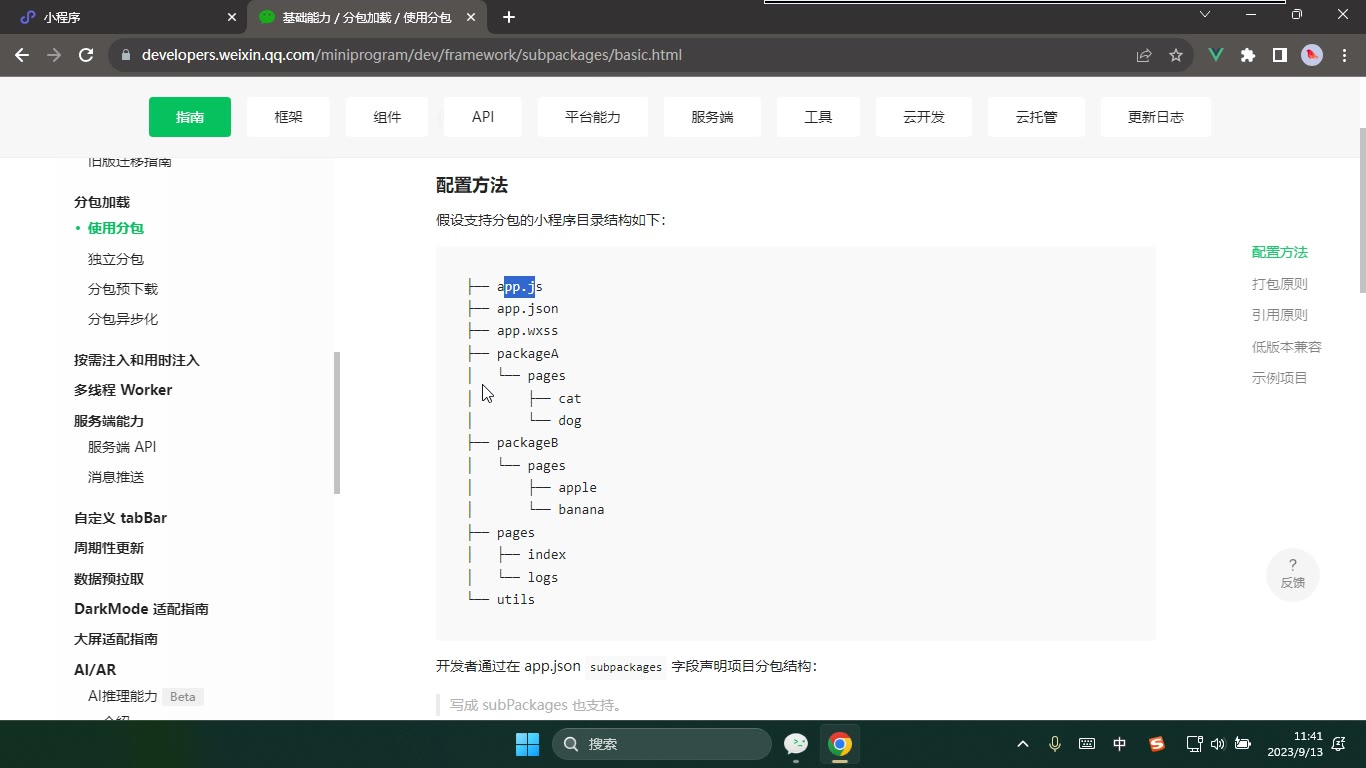Open the Vue devtools extension icon
This screenshot has height=768, width=1366.
pyautogui.click(x=1216, y=55)
